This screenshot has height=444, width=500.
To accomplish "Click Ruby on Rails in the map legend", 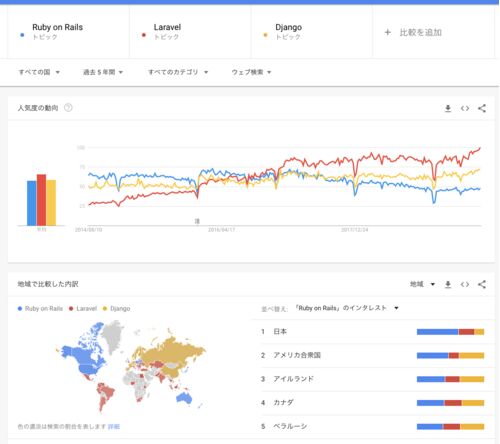I will pos(40,309).
